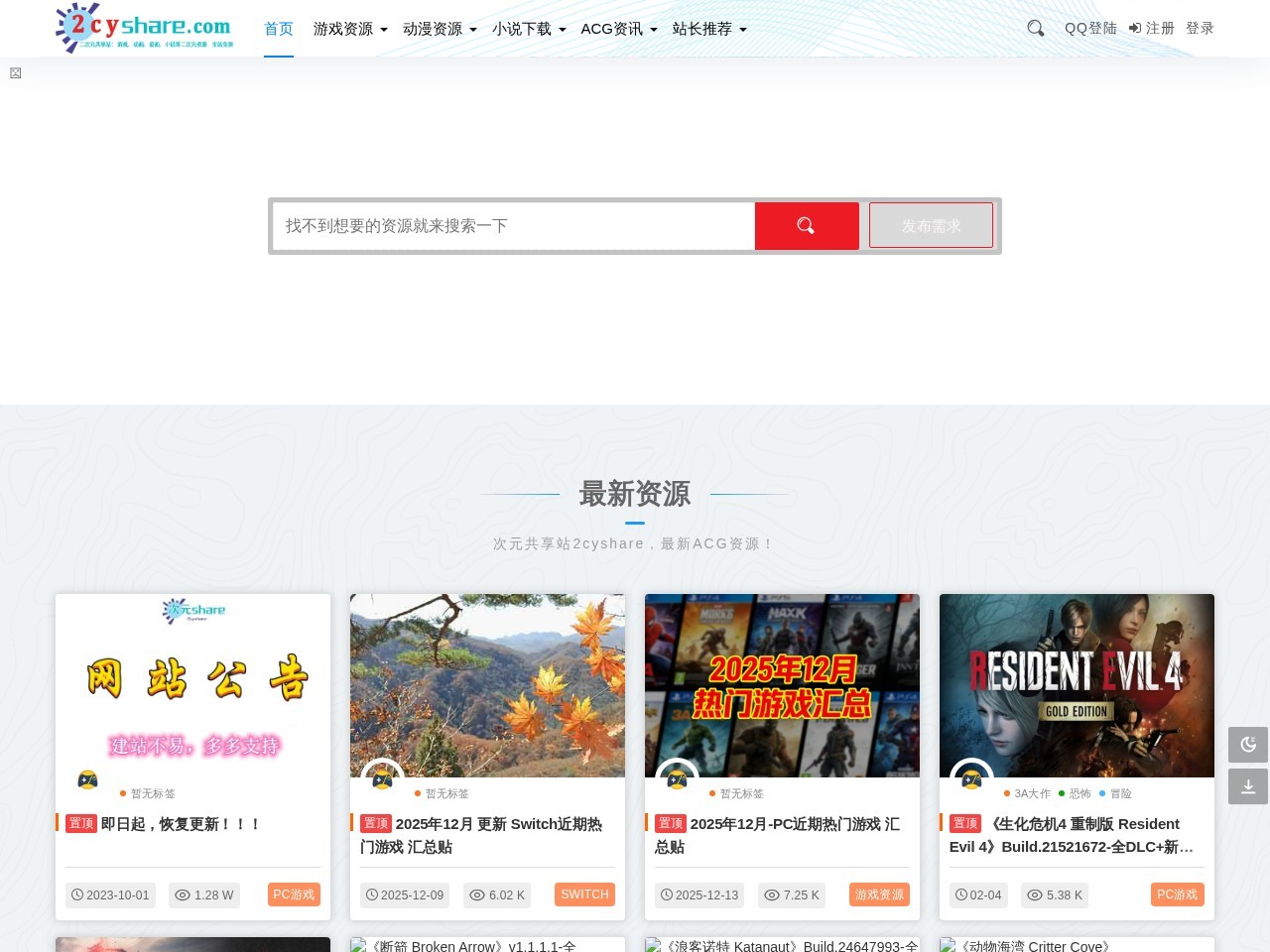Focus the resource search input field
This screenshot has height=952, width=1270.
click(x=514, y=226)
